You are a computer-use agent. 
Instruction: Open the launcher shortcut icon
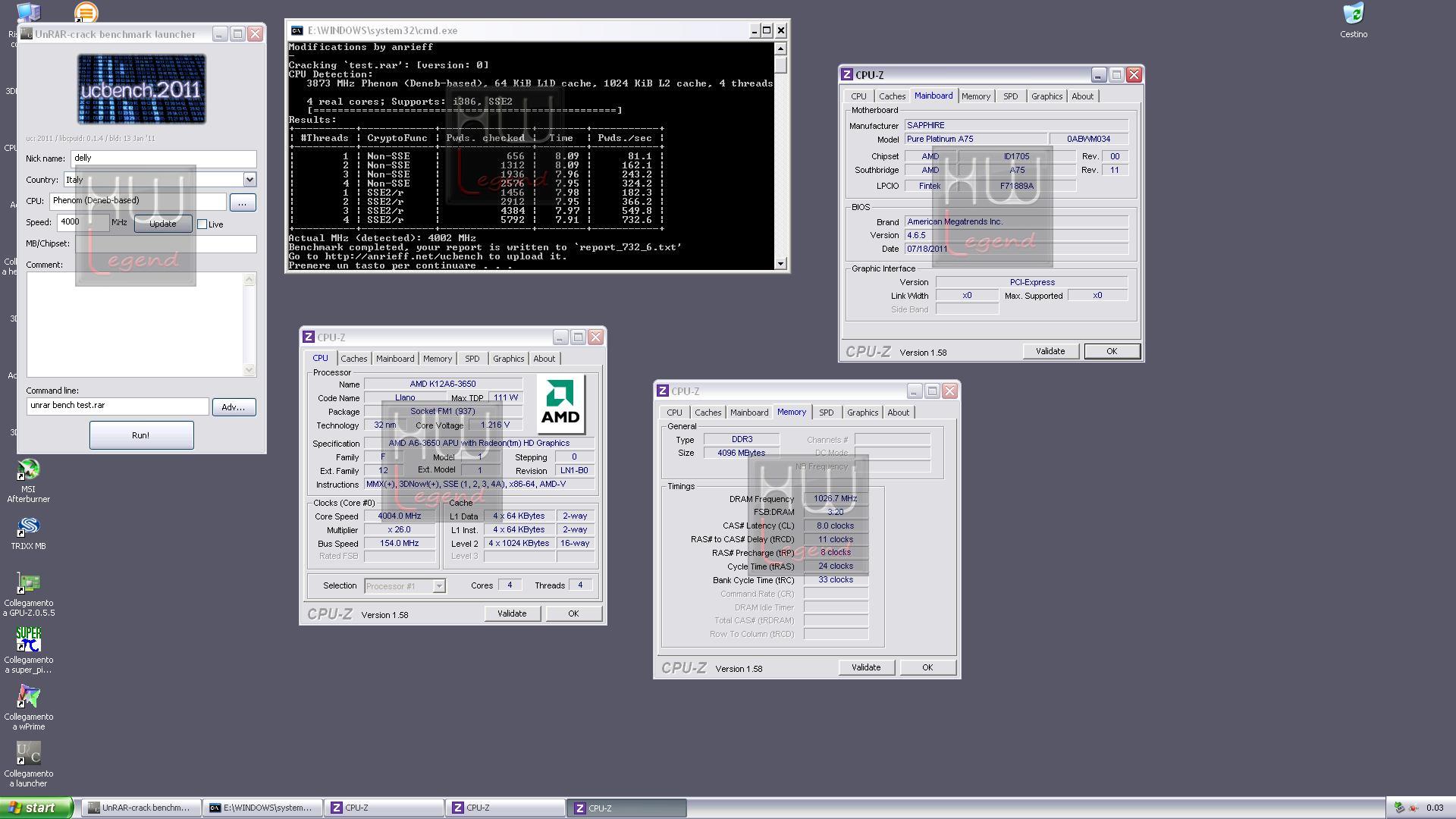(29, 754)
